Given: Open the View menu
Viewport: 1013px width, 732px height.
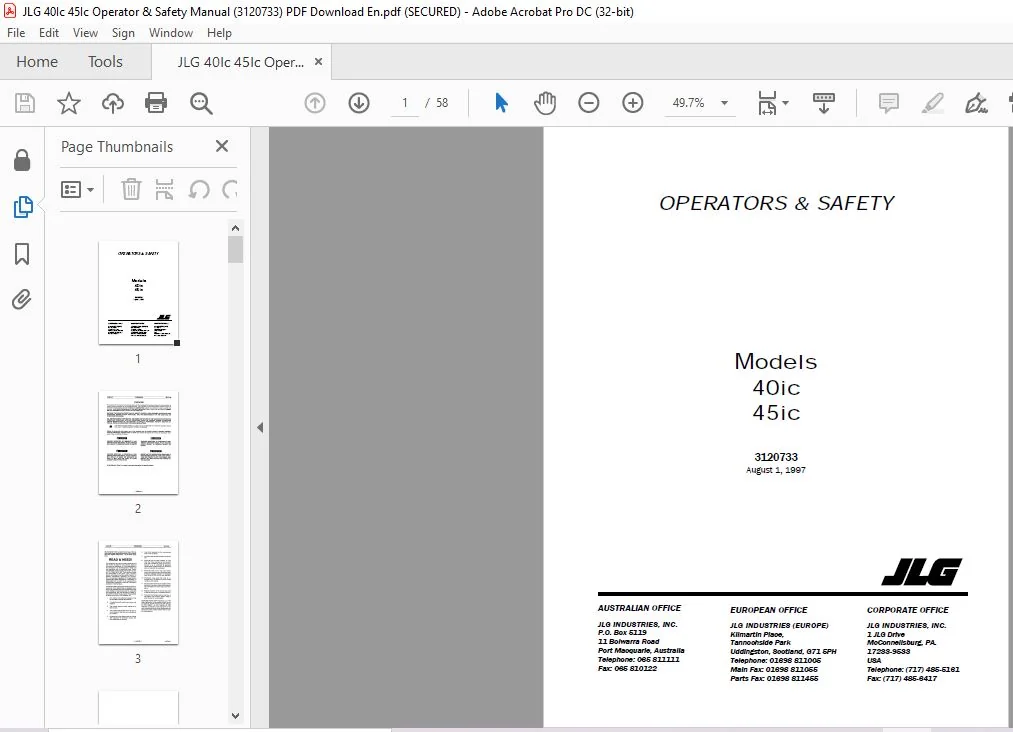Looking at the screenshot, I should click(x=85, y=33).
